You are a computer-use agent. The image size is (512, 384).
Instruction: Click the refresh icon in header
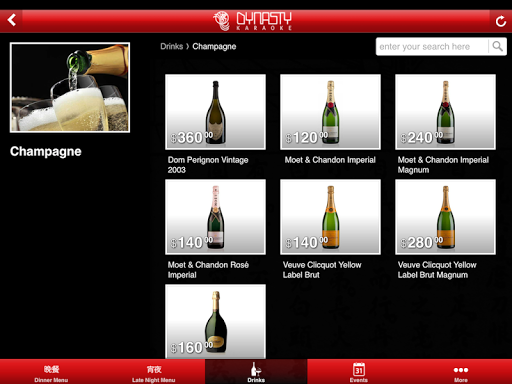tap(501, 21)
